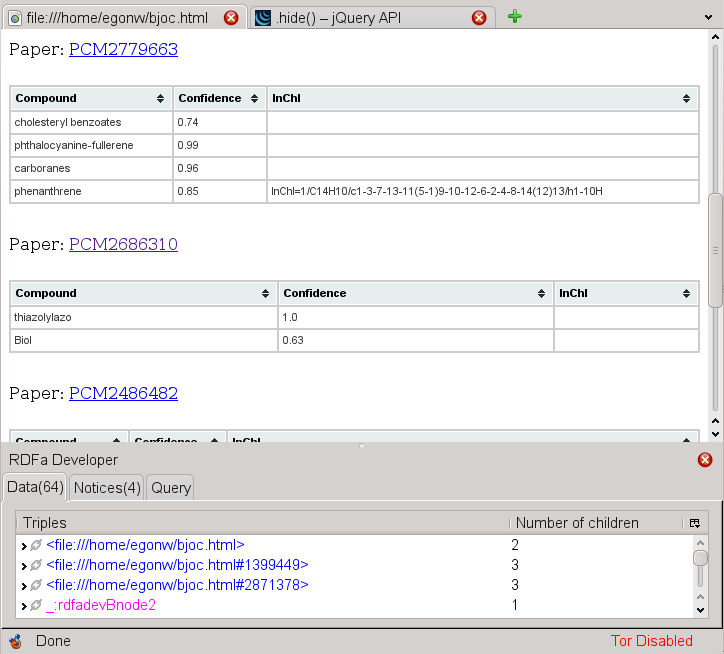Viewport: 724px width, 654px height.
Task: Expand the bjoc.html#1399449 tree node
Action: pyautogui.click(x=24, y=566)
